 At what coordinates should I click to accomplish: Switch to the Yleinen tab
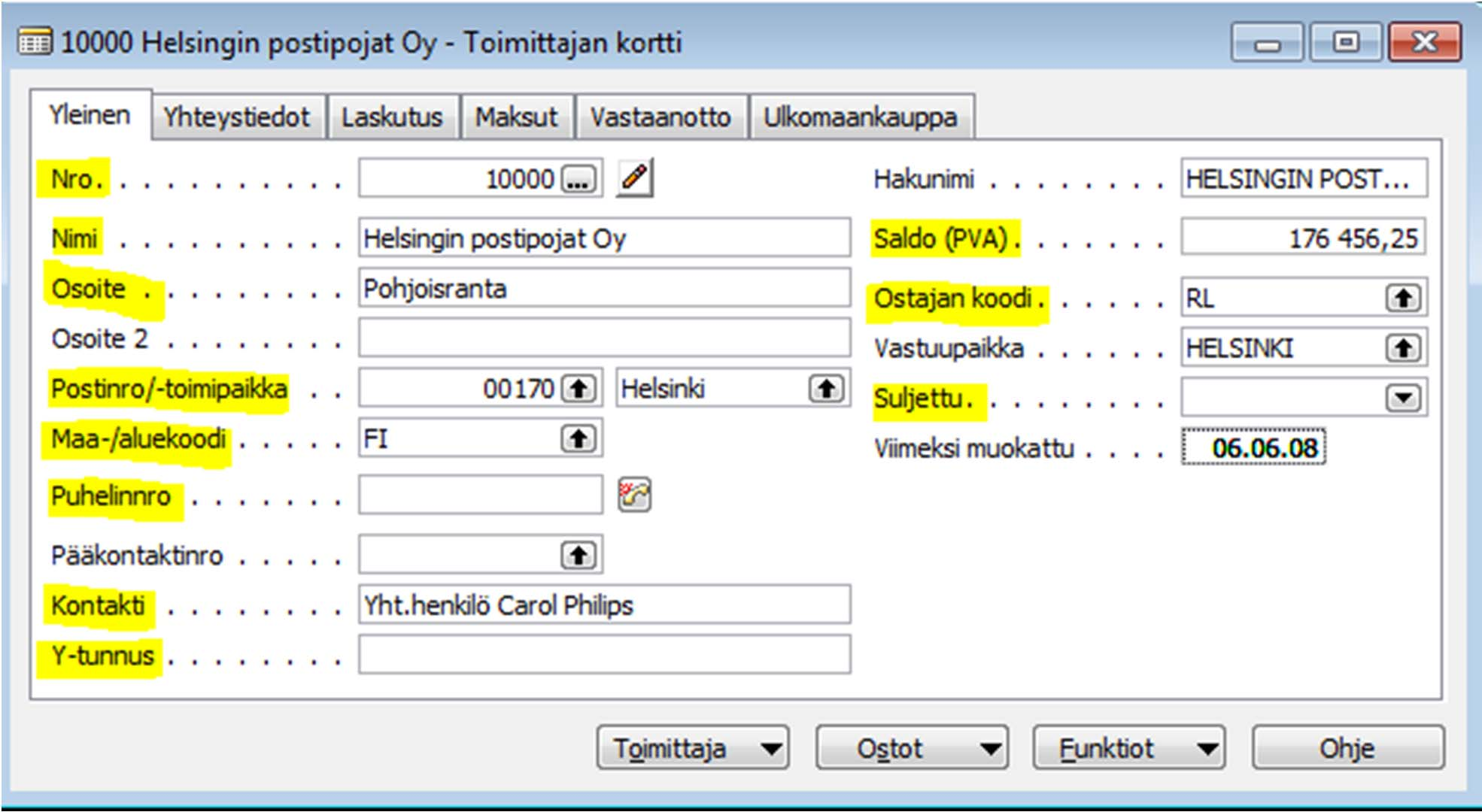click(x=90, y=115)
